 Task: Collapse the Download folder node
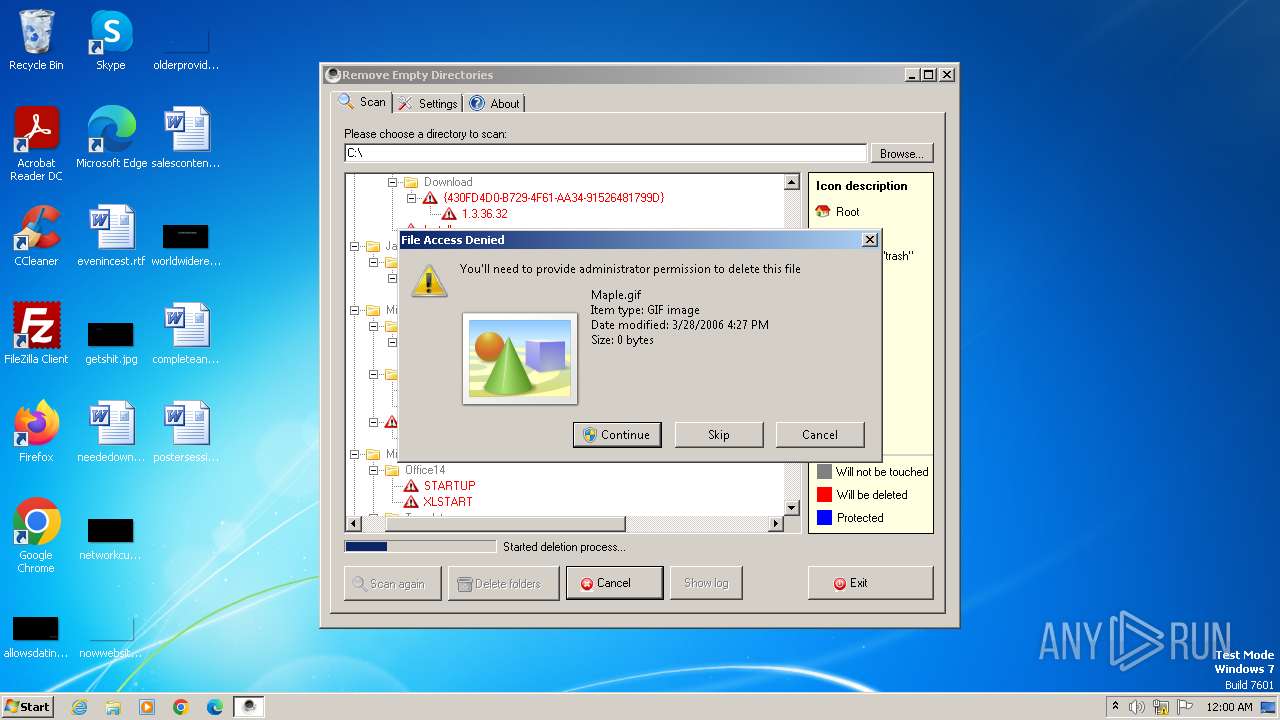coord(393,182)
